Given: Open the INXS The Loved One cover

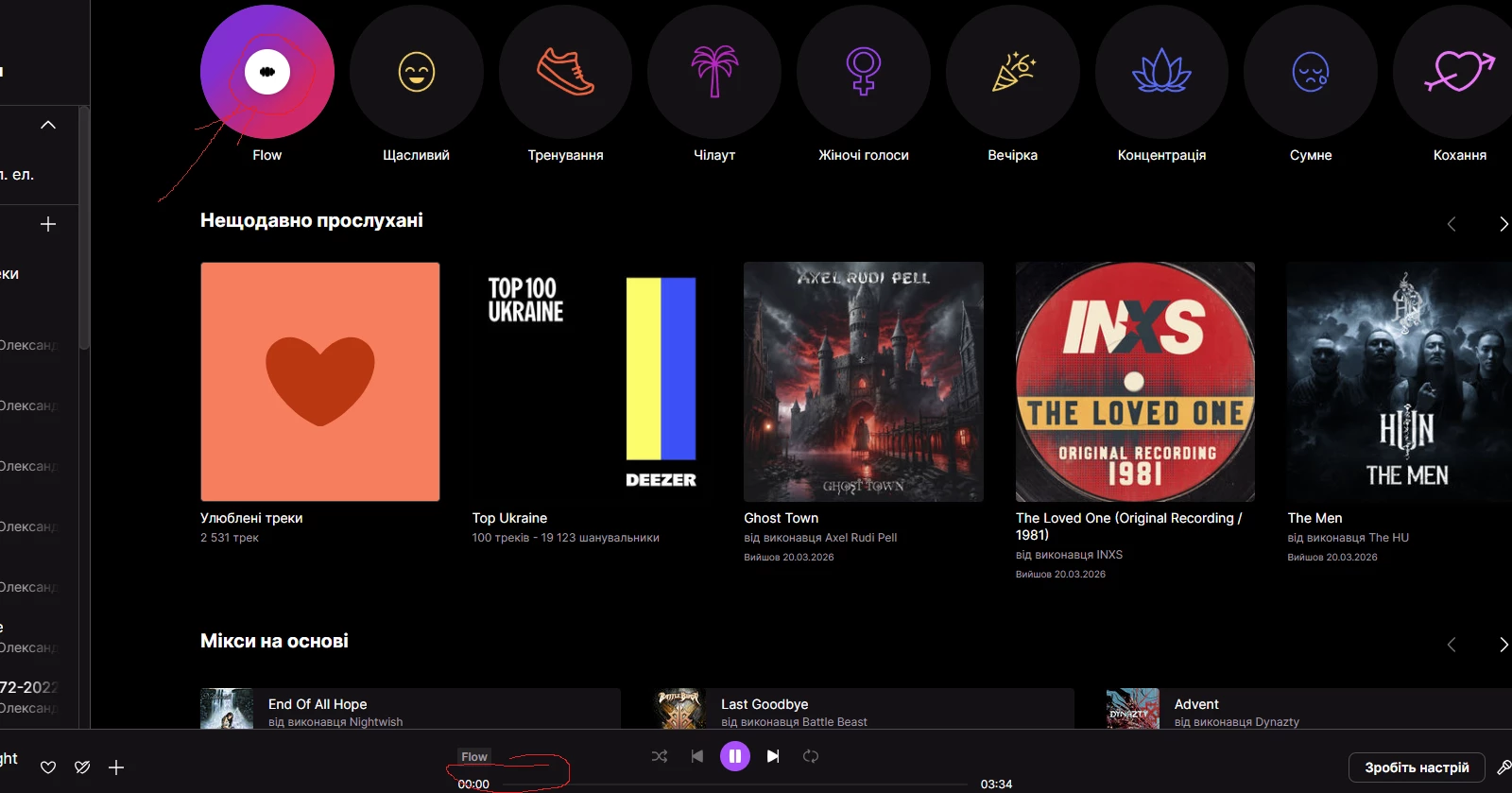Looking at the screenshot, I should click(1135, 382).
